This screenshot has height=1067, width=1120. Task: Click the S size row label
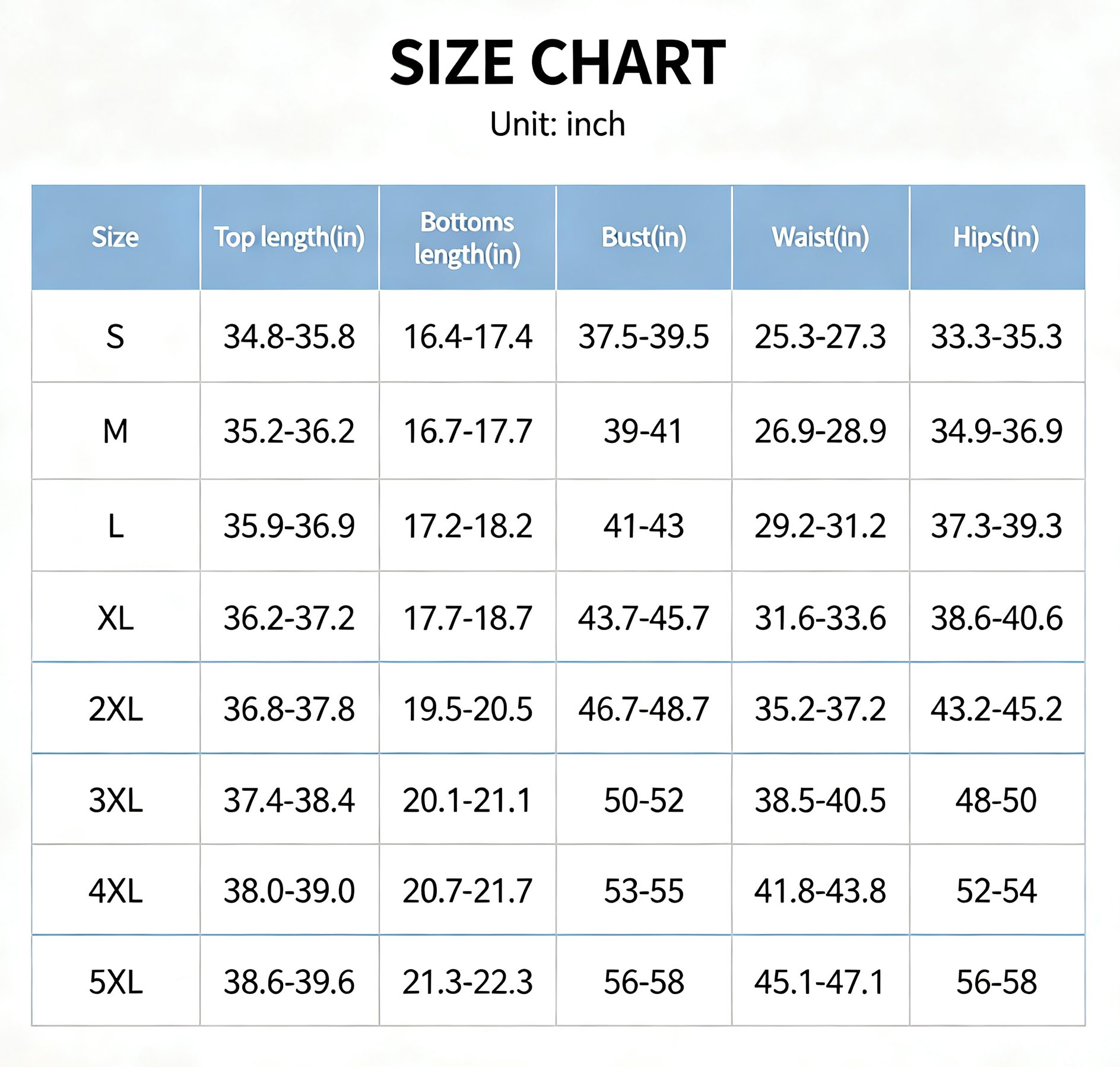tap(115, 337)
